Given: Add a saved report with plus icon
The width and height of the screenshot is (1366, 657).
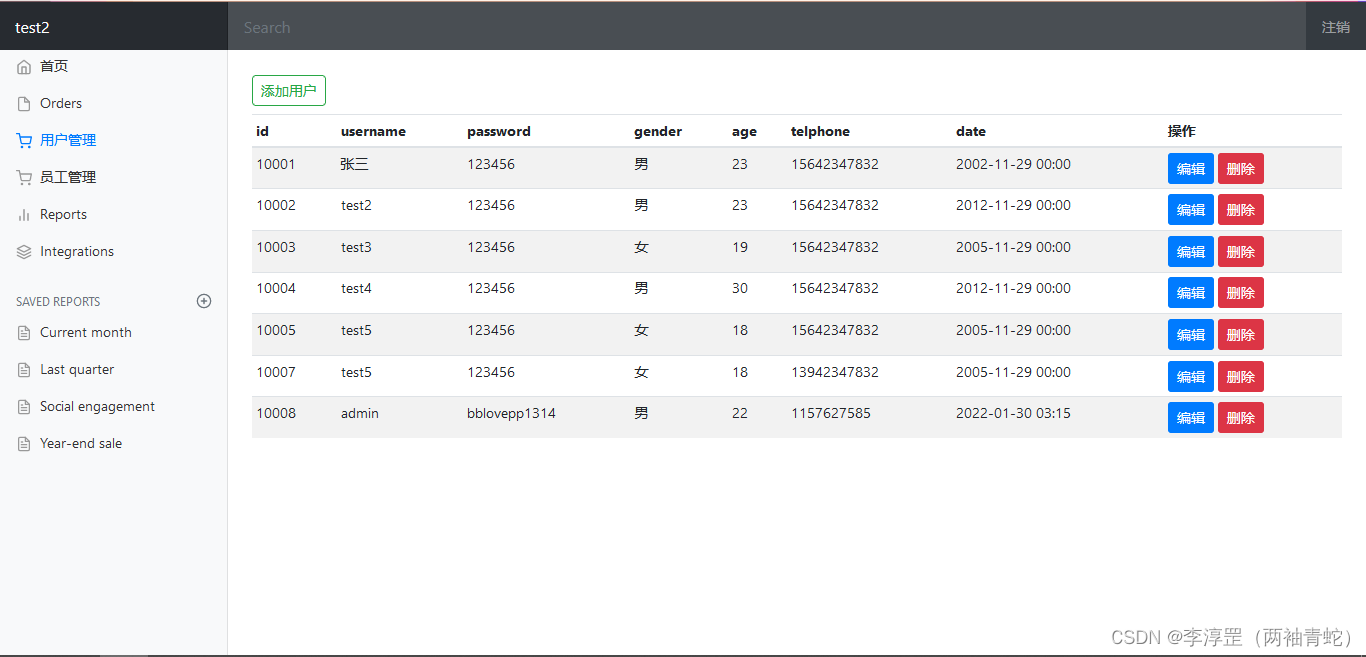Looking at the screenshot, I should (204, 301).
